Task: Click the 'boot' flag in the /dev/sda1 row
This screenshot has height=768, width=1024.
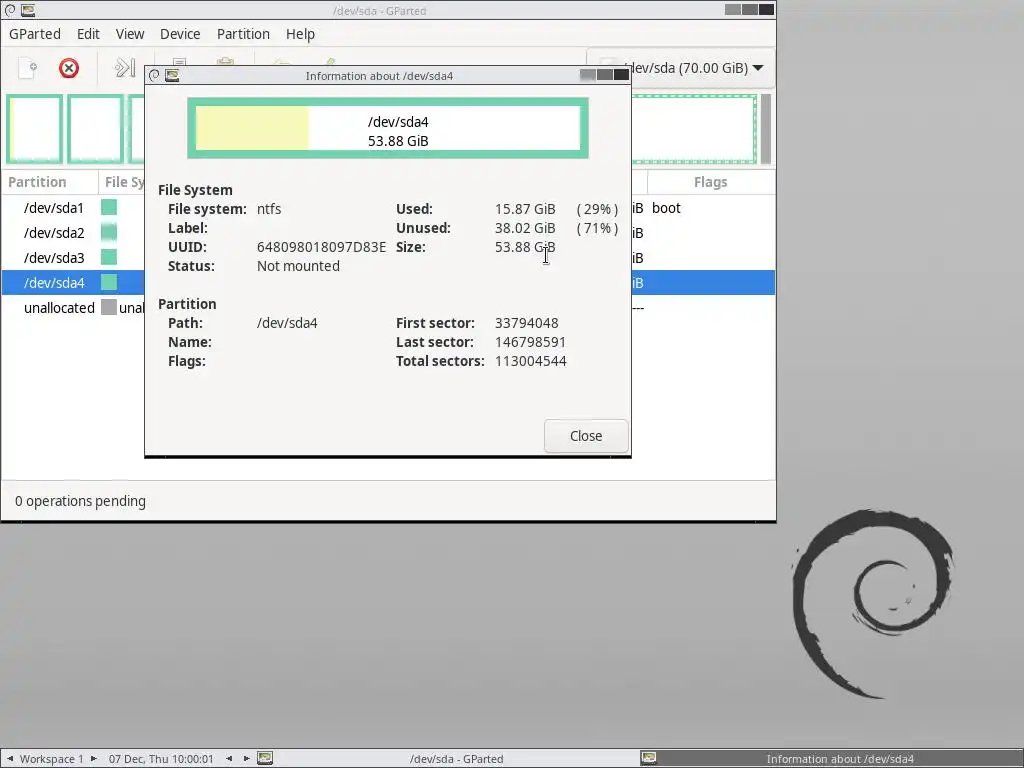Action: (x=666, y=208)
